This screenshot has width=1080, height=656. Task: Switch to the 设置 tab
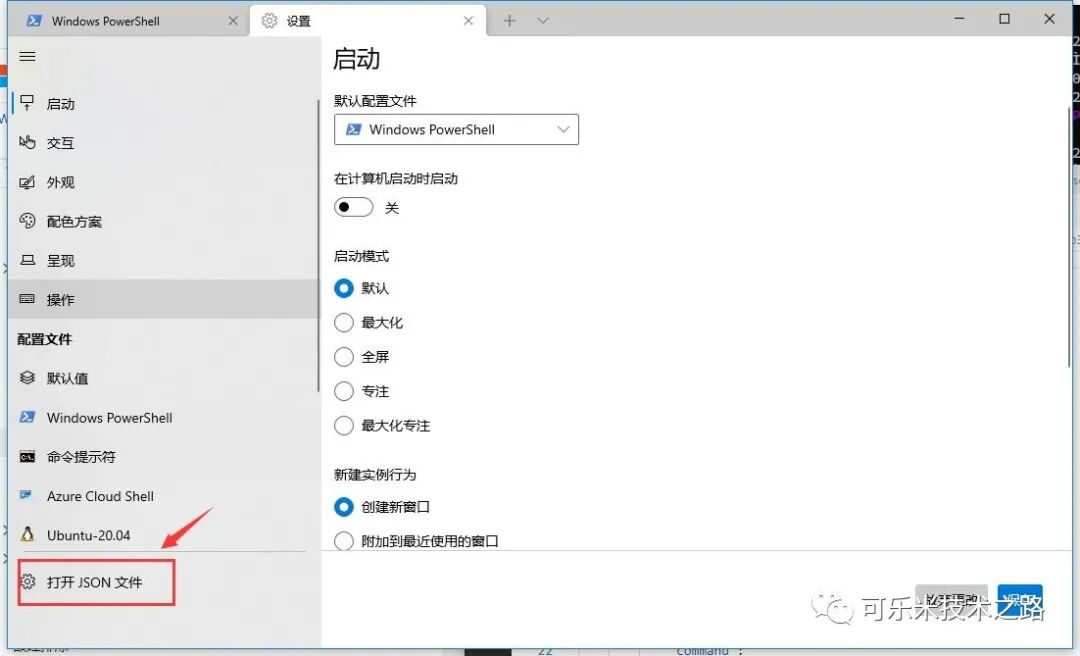point(300,19)
